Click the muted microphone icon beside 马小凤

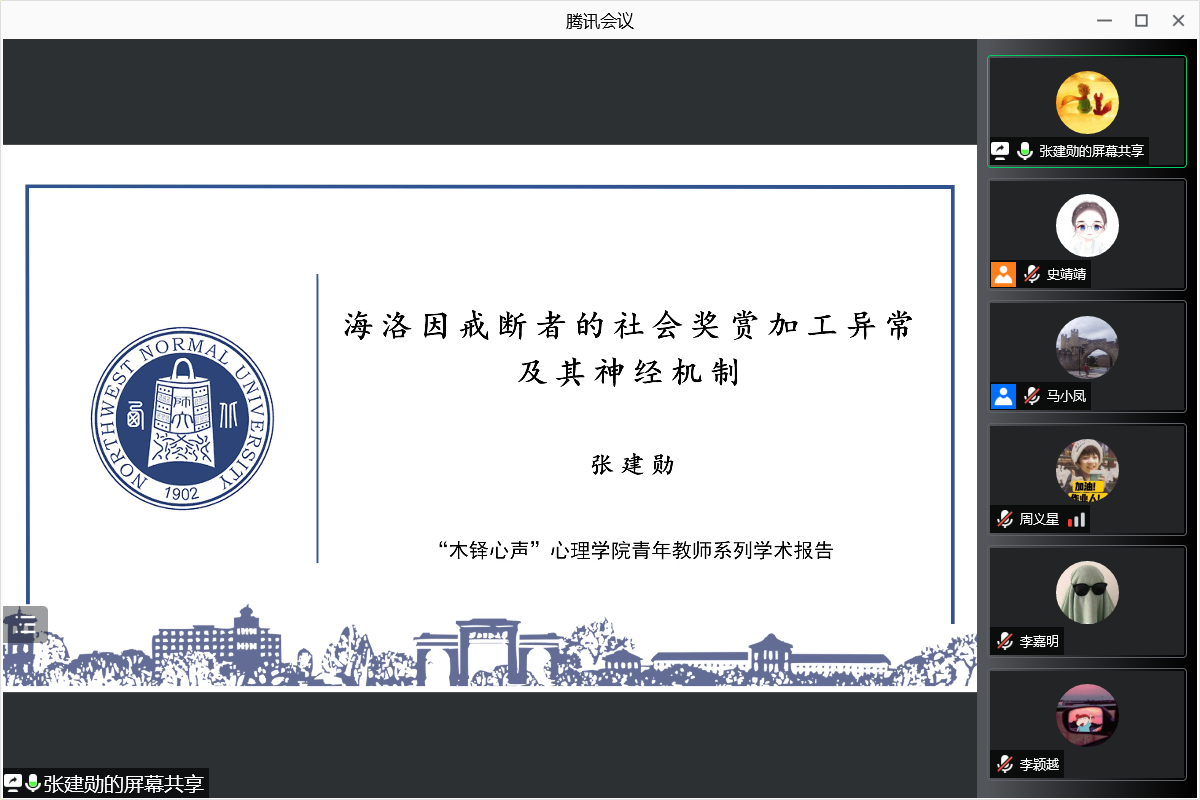[1031, 396]
